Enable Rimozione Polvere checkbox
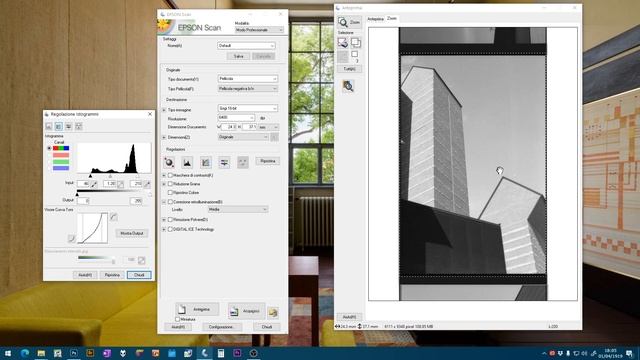Image resolution: width=640 pixels, height=360 pixels. 171,220
